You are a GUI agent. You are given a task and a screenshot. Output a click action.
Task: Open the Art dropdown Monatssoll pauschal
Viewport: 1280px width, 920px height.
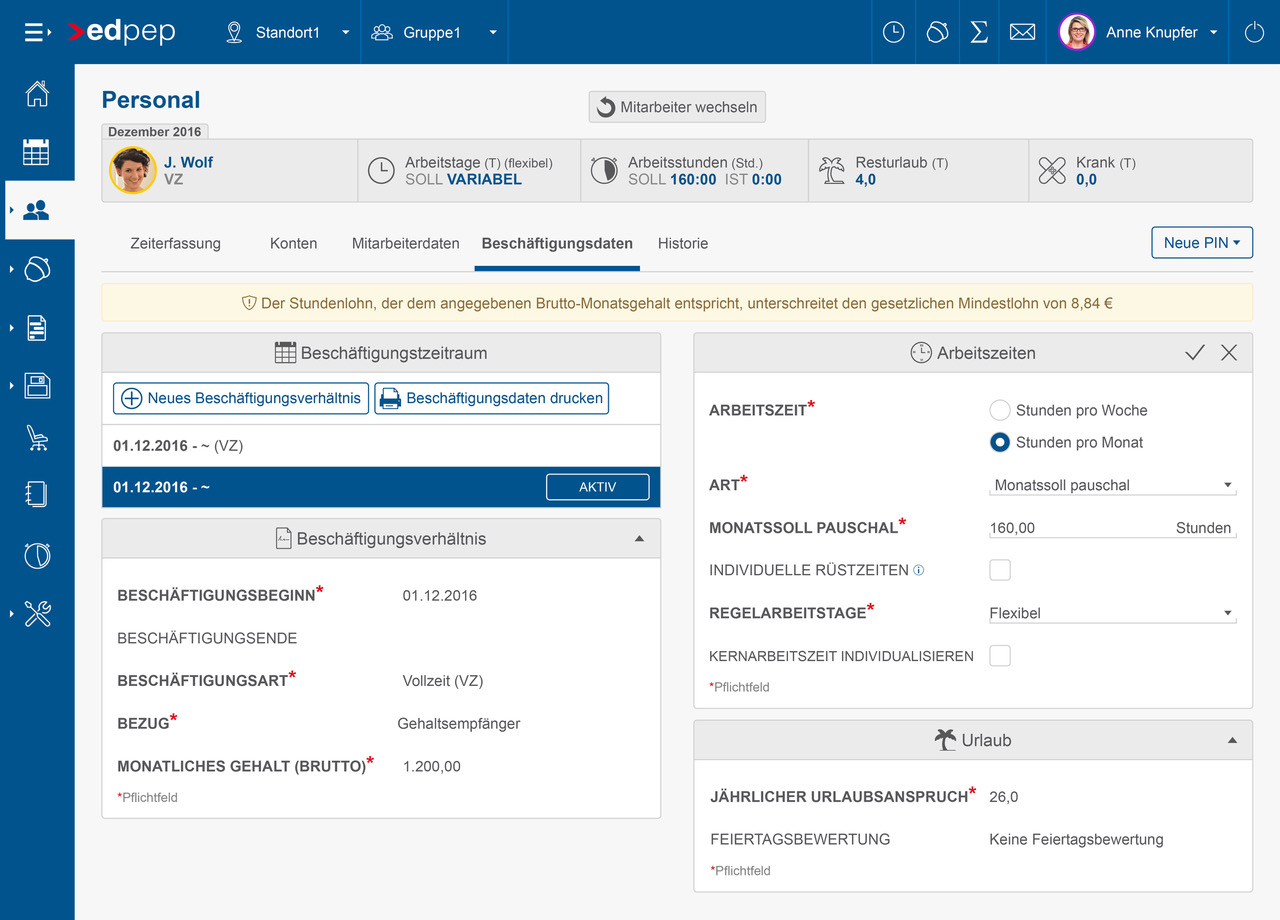pyautogui.click(x=1112, y=485)
